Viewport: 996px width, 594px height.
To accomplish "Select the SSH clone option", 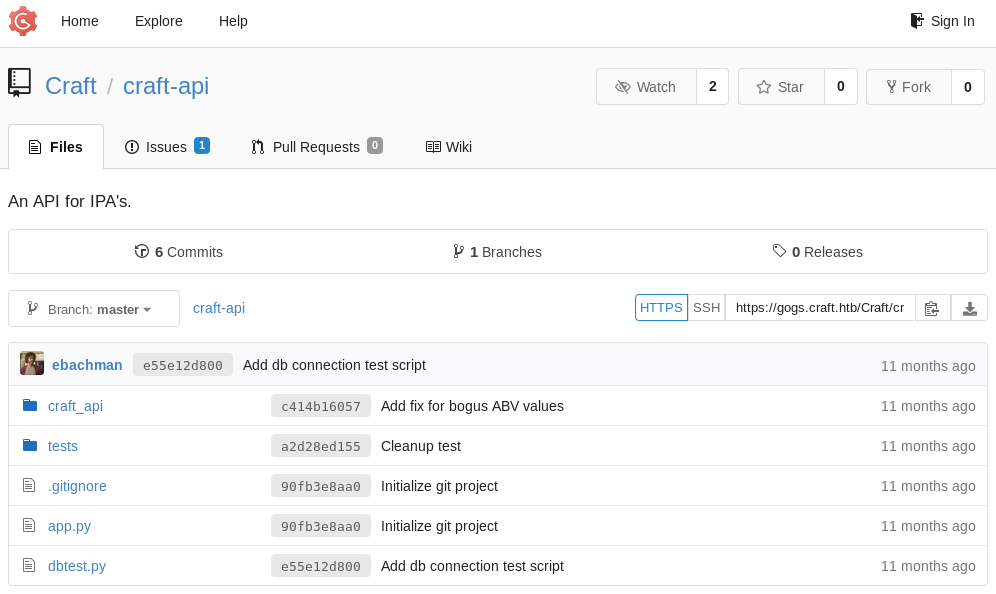I will pyautogui.click(x=706, y=307).
